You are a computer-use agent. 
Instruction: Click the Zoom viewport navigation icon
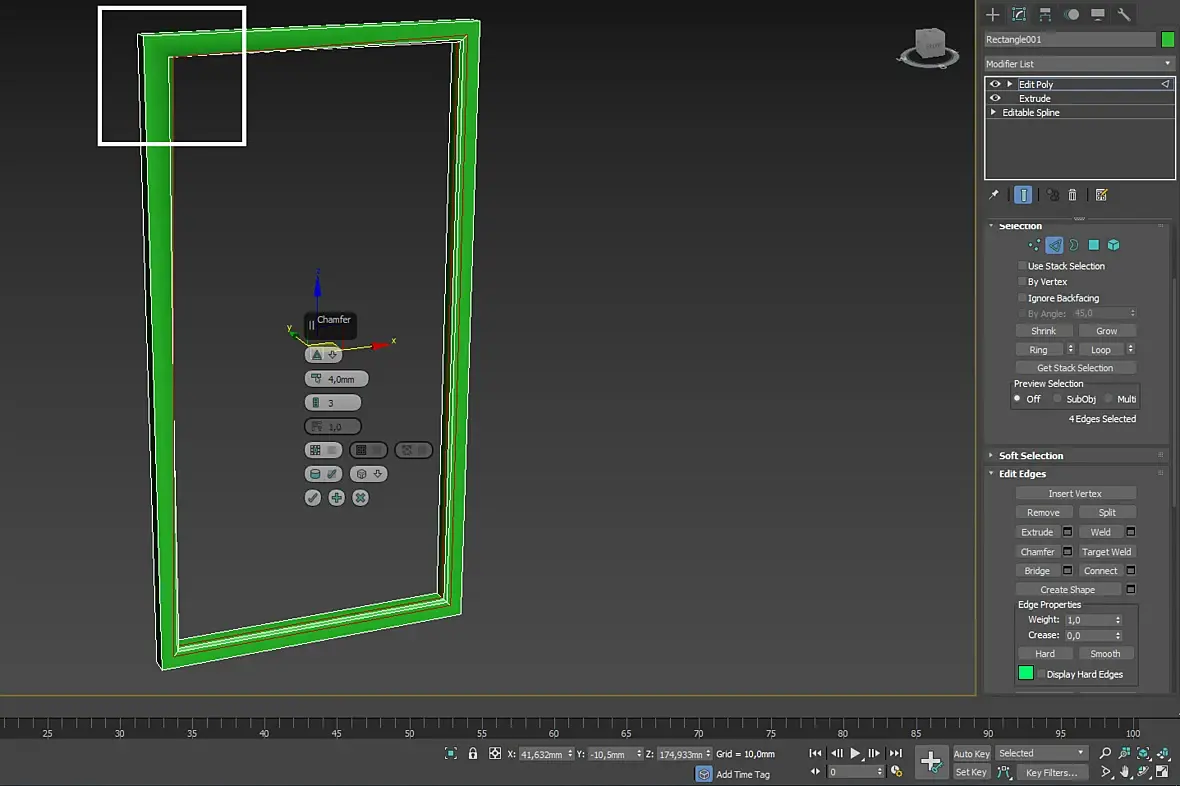point(1105,753)
